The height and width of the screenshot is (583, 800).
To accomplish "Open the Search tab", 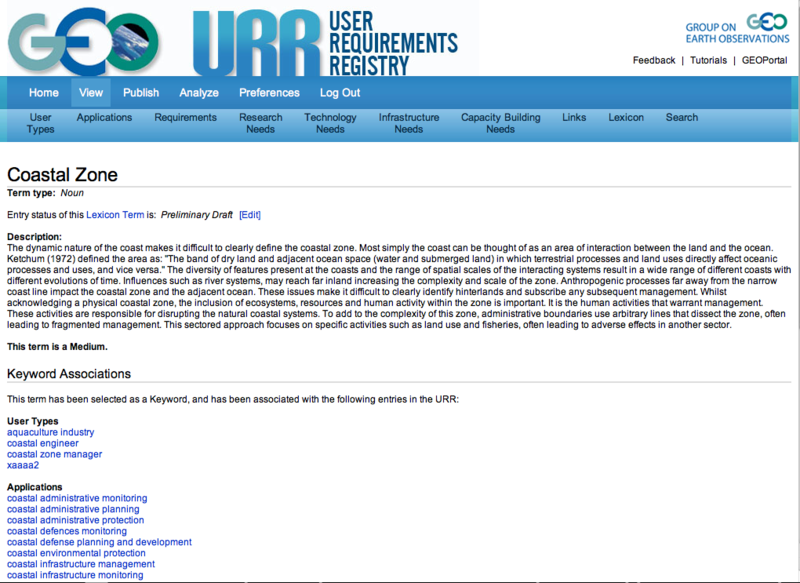I will 682,117.
